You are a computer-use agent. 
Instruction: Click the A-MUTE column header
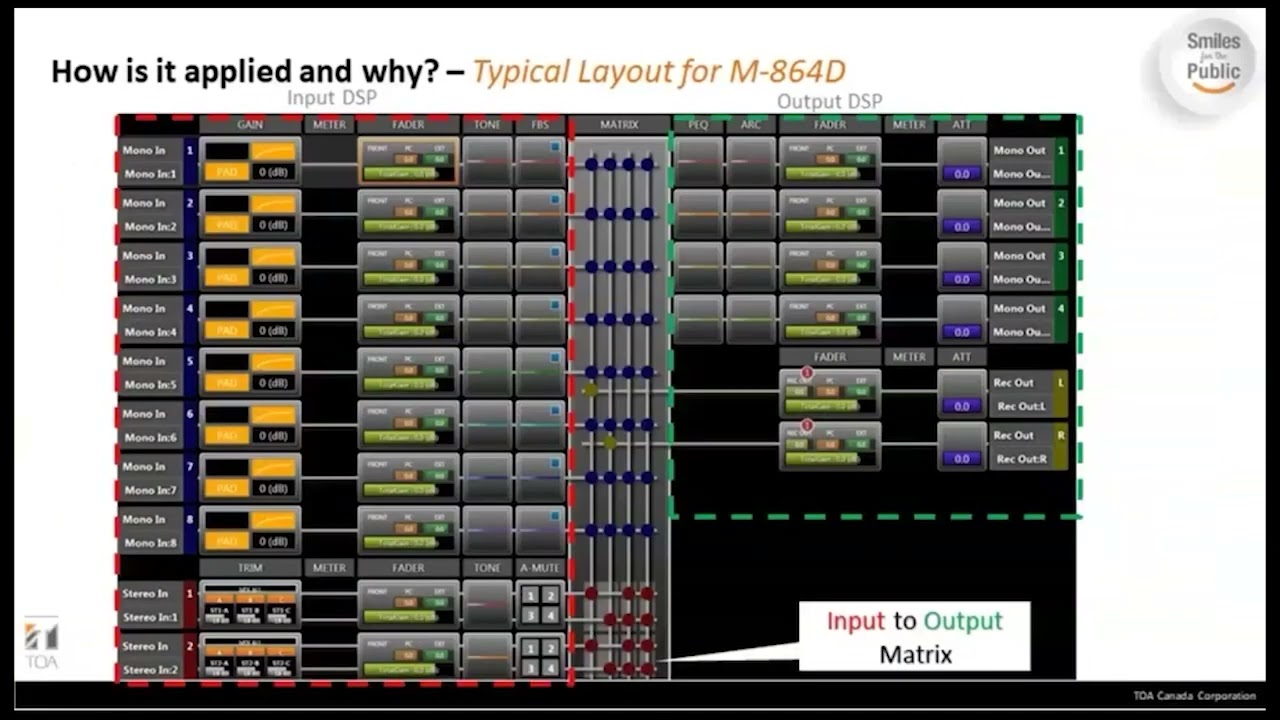(541, 568)
